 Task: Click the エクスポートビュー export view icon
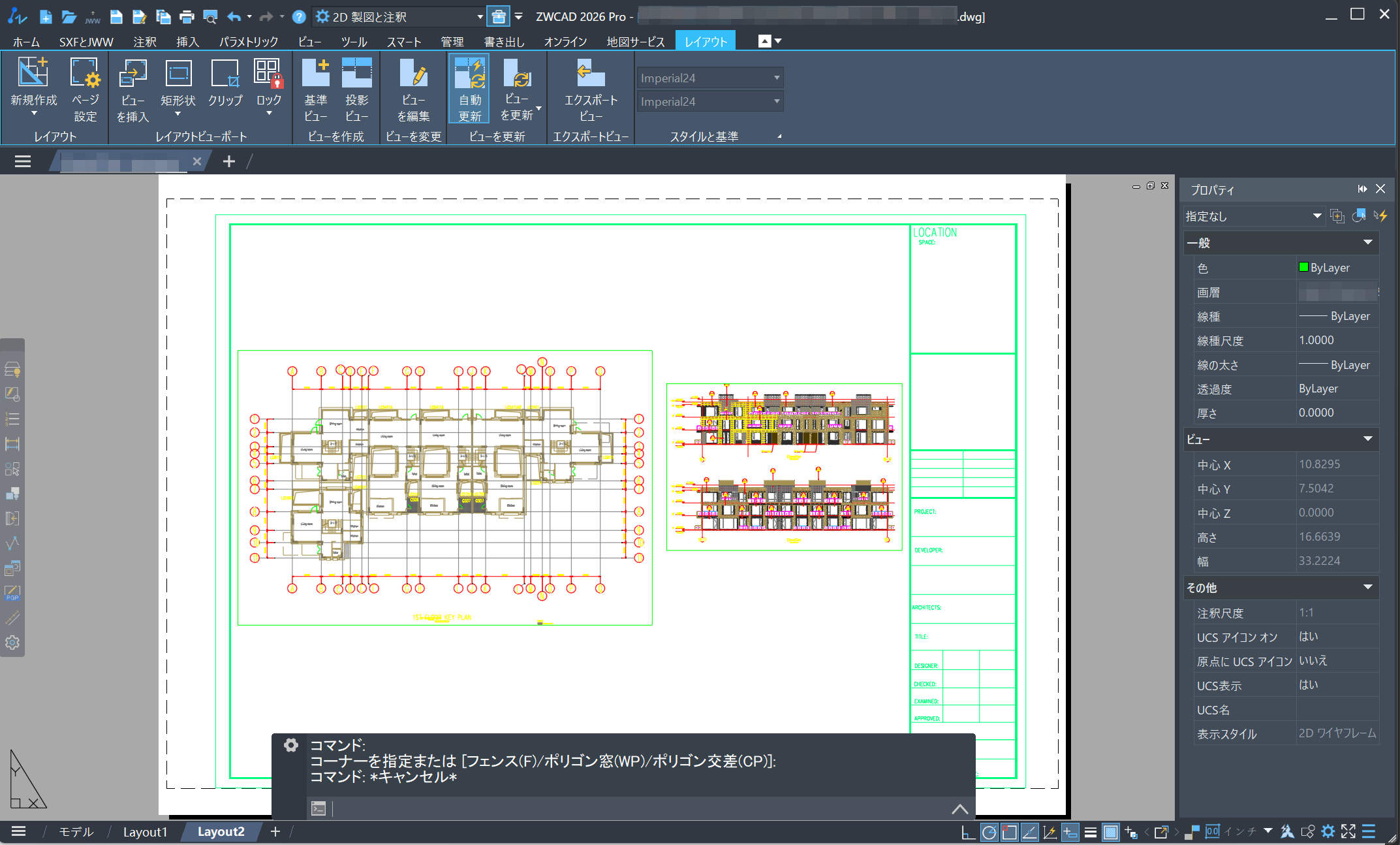591,73
